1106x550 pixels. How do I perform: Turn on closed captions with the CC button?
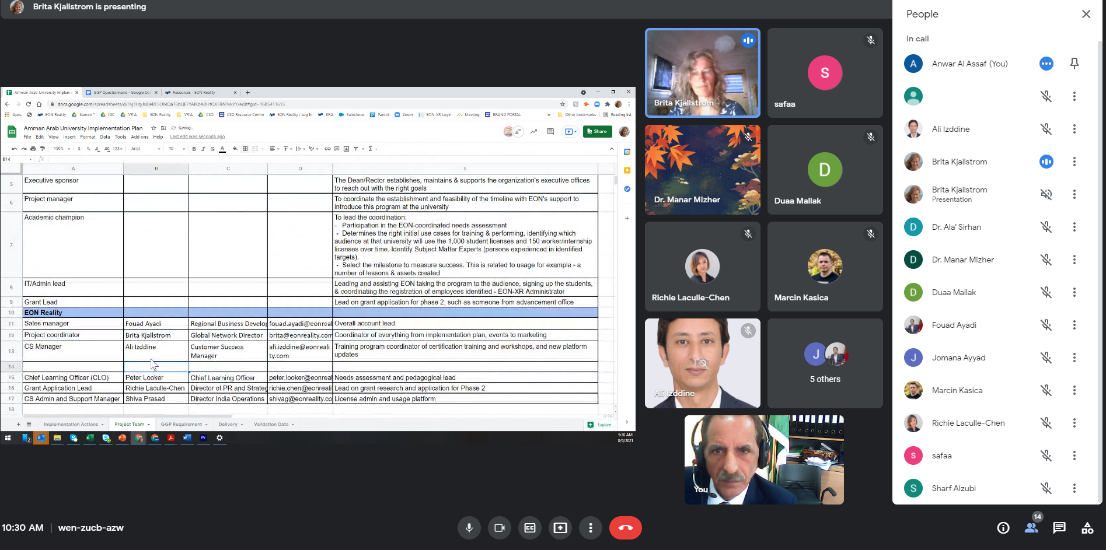point(530,527)
